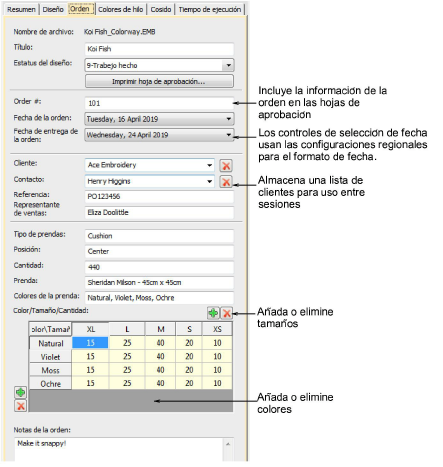Click Imprimir hoja de aprobación button
Screen dimensions: 443x467
(159, 81)
